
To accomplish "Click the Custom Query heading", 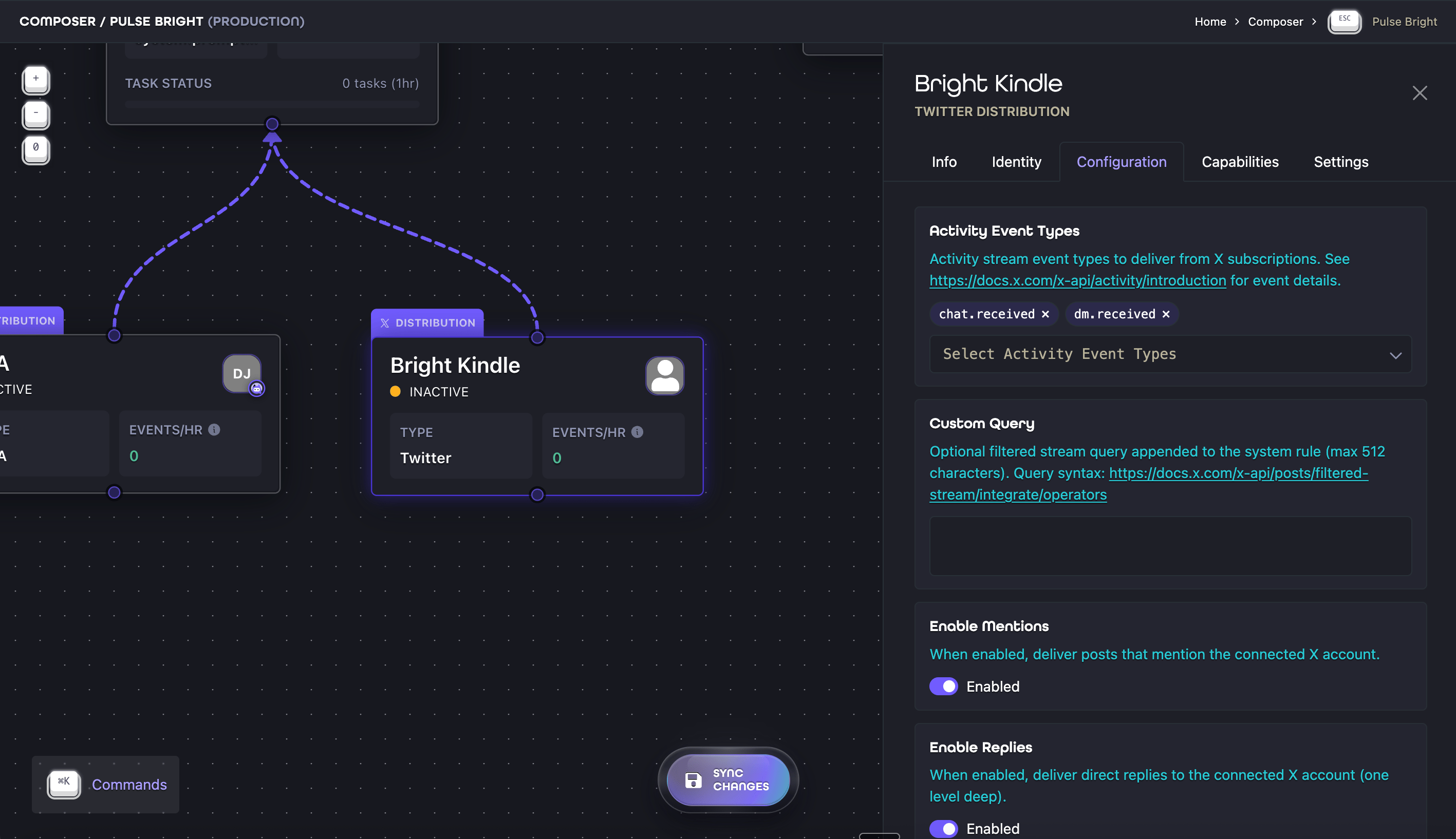I will [982, 424].
